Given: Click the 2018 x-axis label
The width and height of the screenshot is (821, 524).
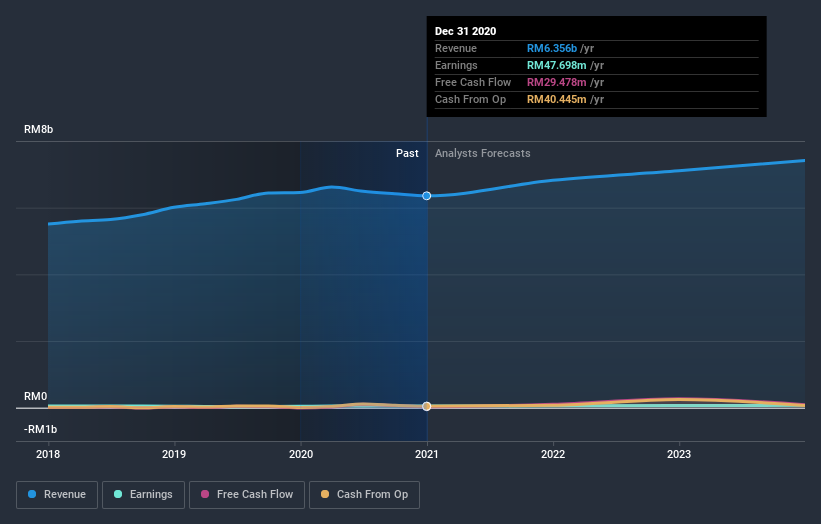Looking at the screenshot, I should point(48,454).
